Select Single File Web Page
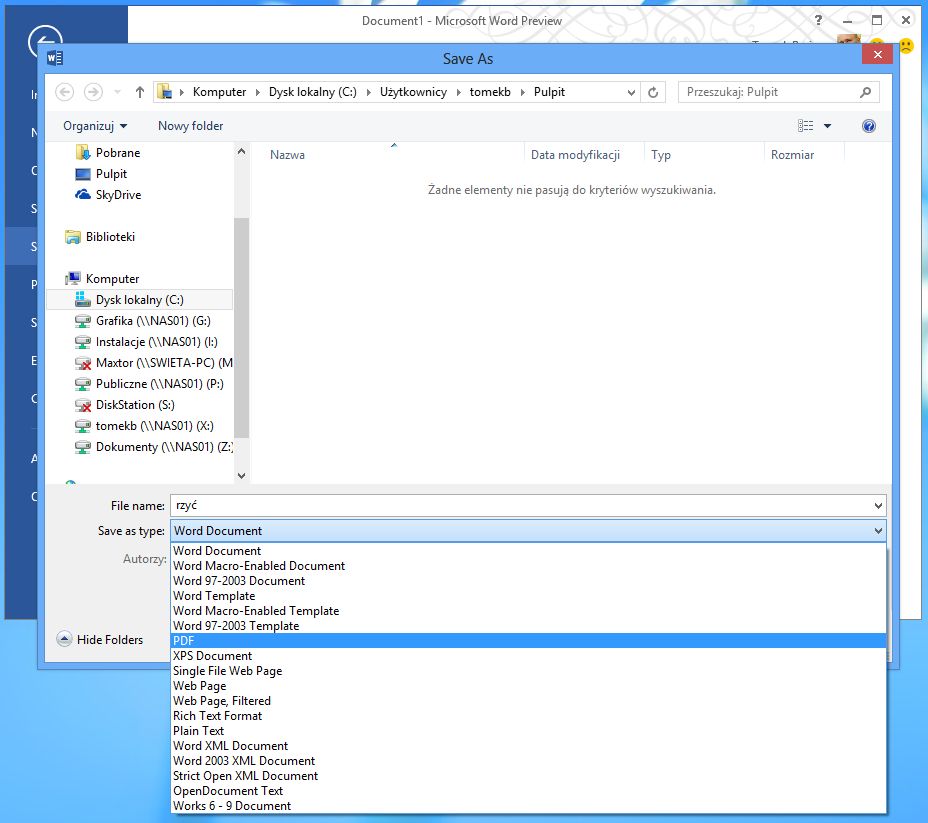The width and height of the screenshot is (928, 823). [x=529, y=671]
